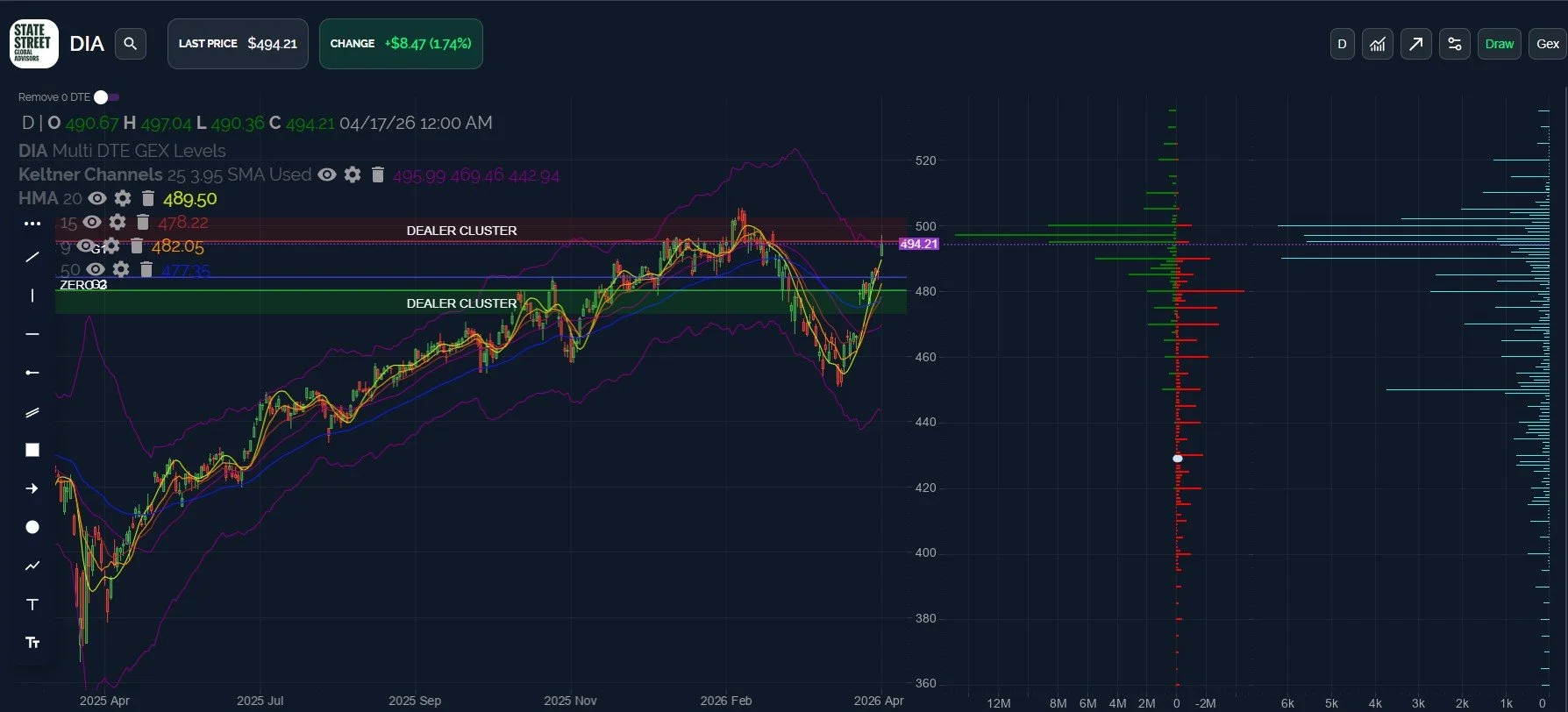Screen dimensions: 1568x712
Task: Open the indicators chart icon button
Action: pyautogui.click(x=1378, y=44)
